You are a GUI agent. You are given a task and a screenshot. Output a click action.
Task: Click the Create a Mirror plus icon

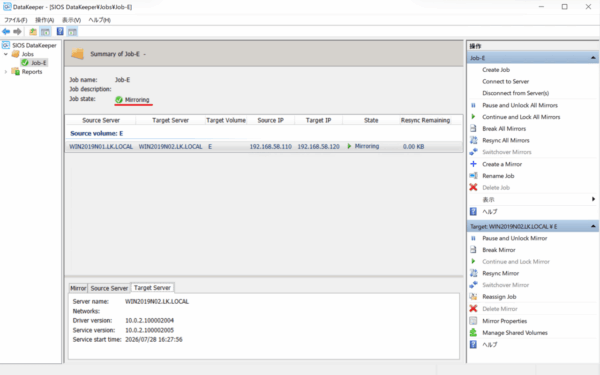(474, 164)
